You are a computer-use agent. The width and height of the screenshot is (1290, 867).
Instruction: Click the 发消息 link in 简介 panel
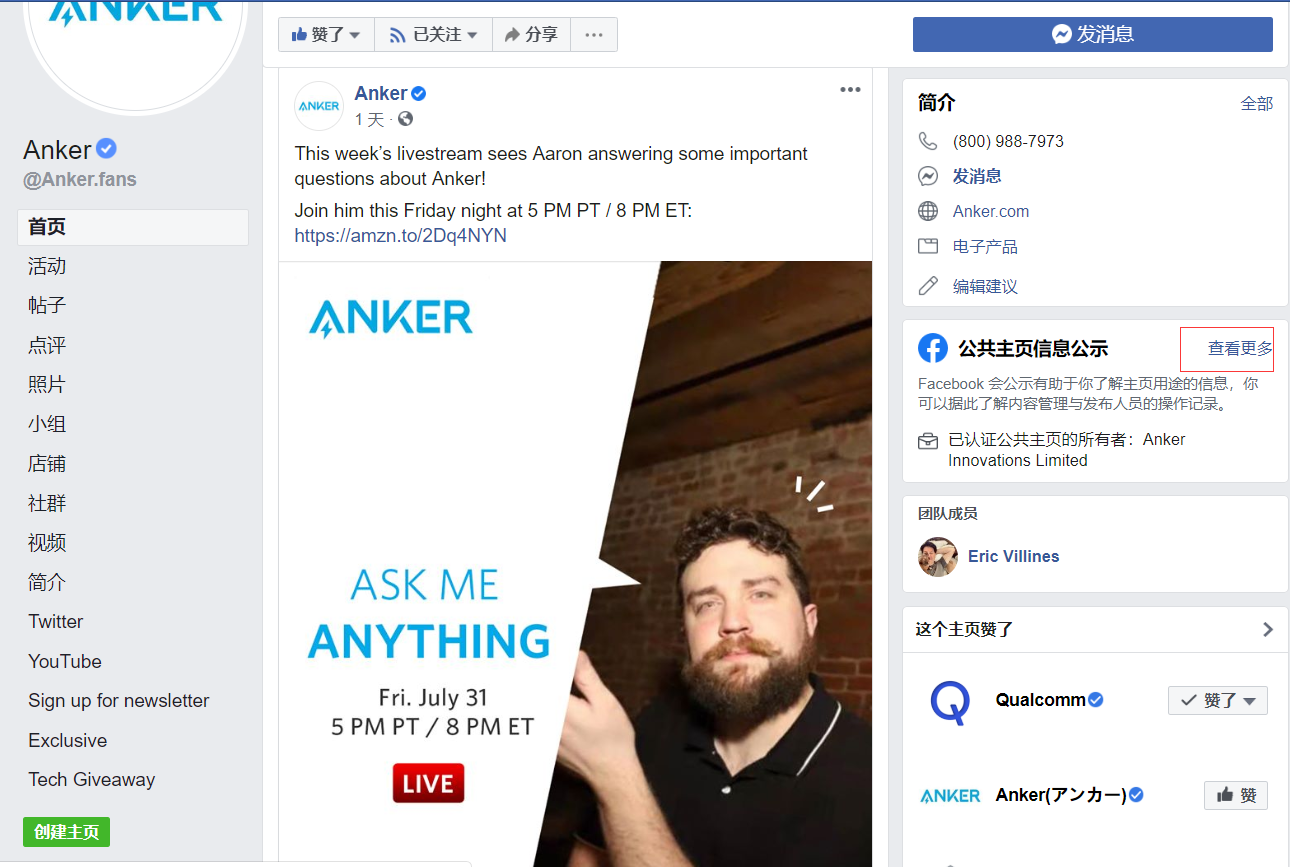point(977,176)
